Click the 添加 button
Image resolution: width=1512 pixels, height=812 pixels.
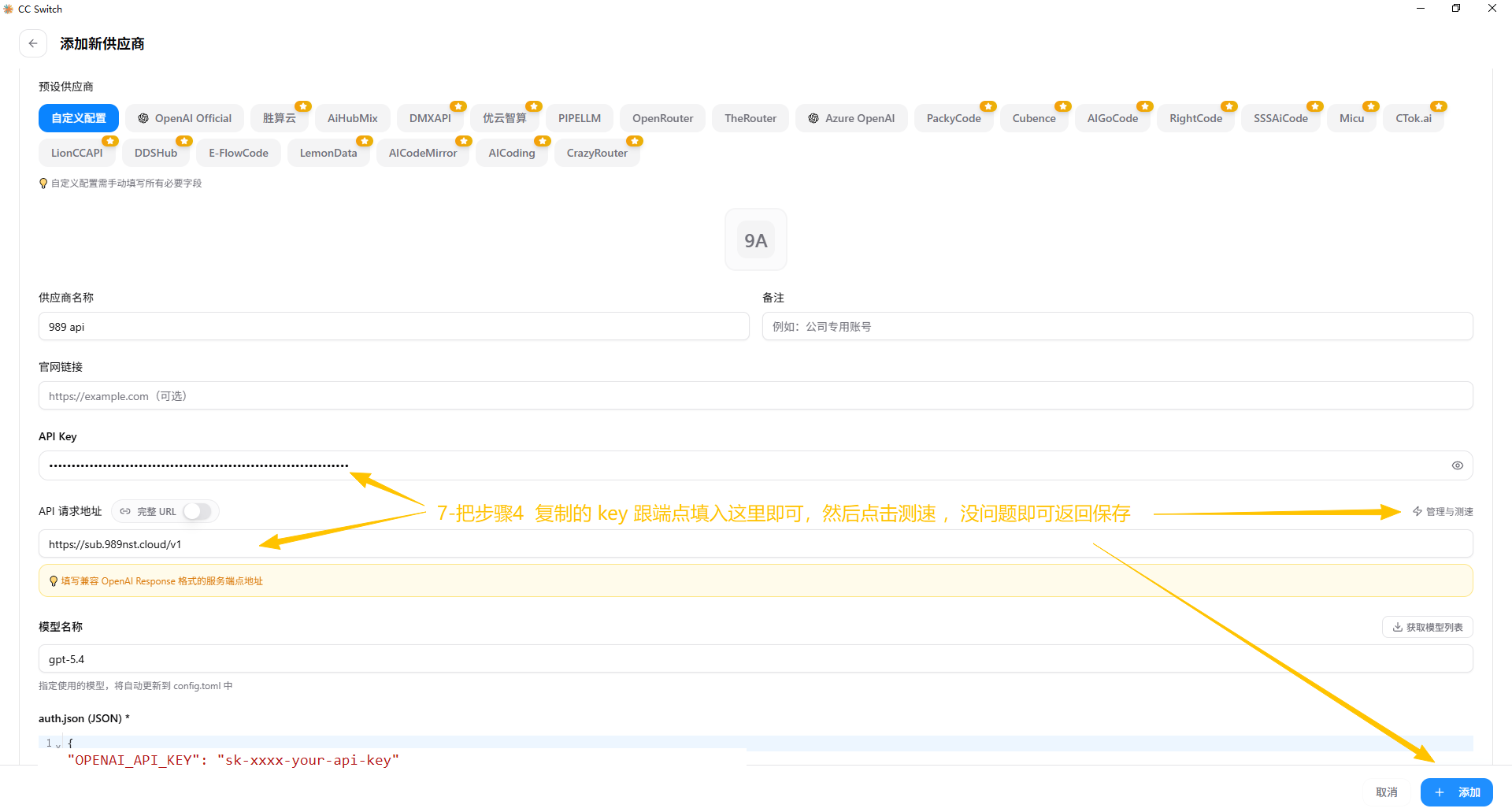pyautogui.click(x=1456, y=792)
